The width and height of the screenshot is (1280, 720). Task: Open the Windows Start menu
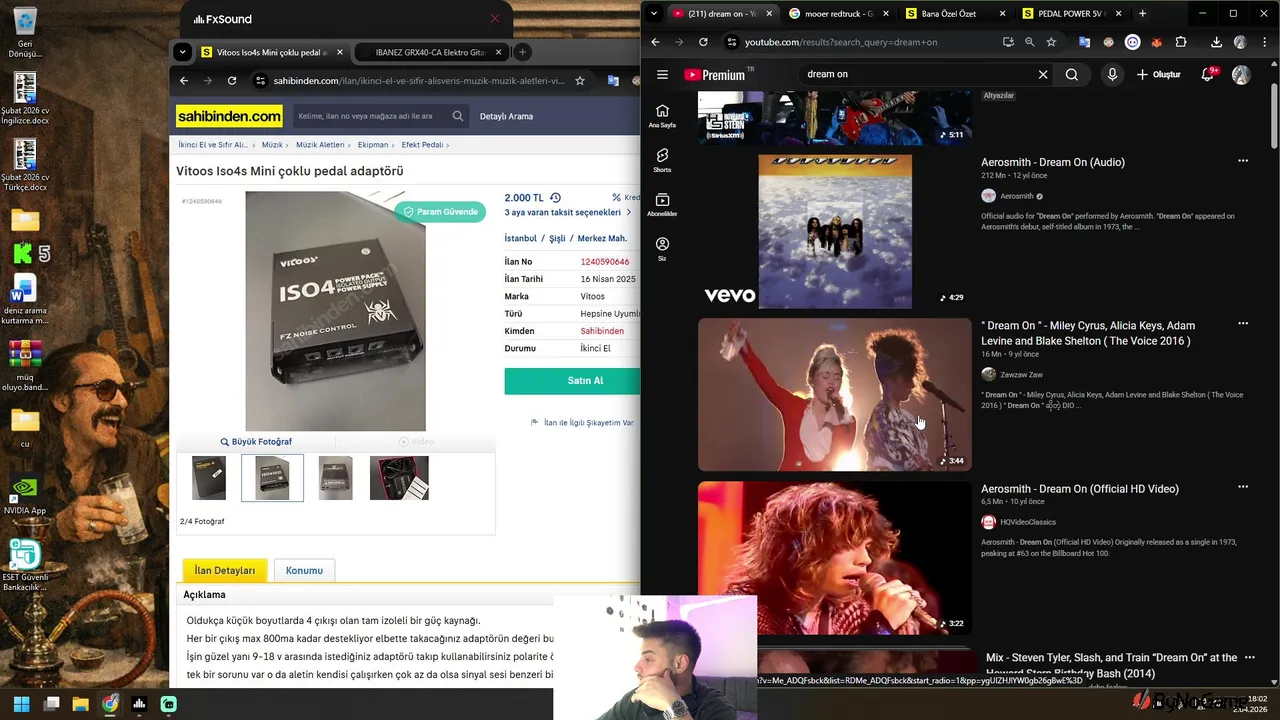coord(22,704)
